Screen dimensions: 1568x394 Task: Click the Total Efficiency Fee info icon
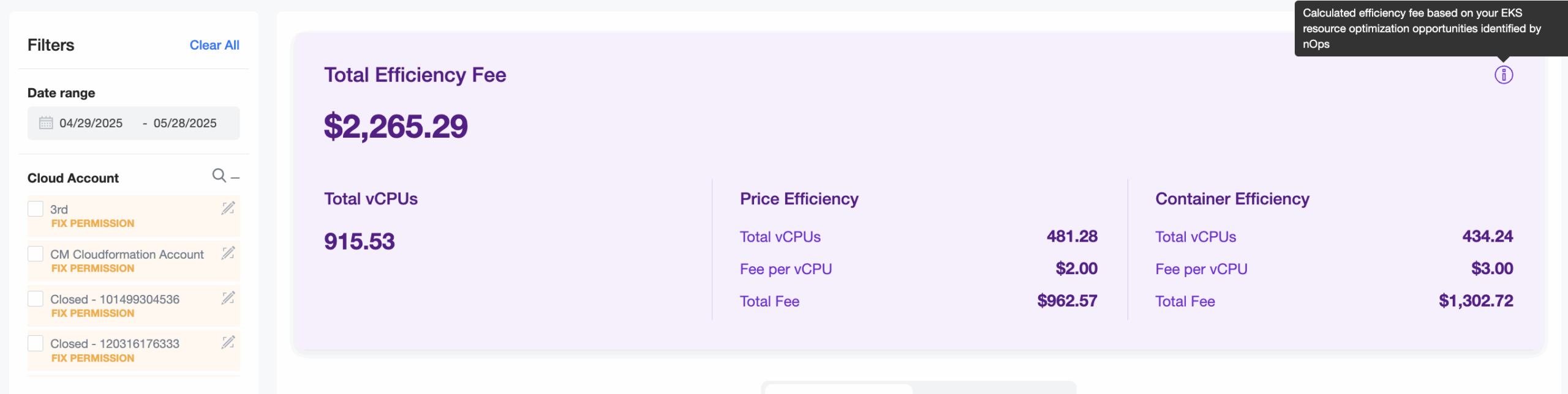(x=1503, y=75)
